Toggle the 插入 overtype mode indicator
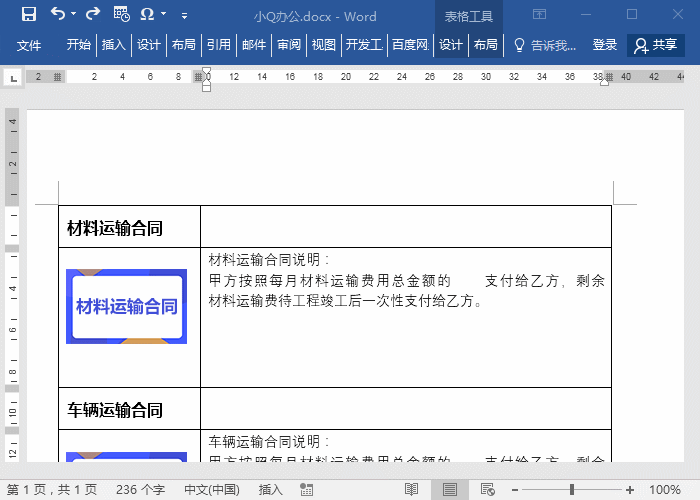This screenshot has width=700, height=500. pyautogui.click(x=270, y=490)
